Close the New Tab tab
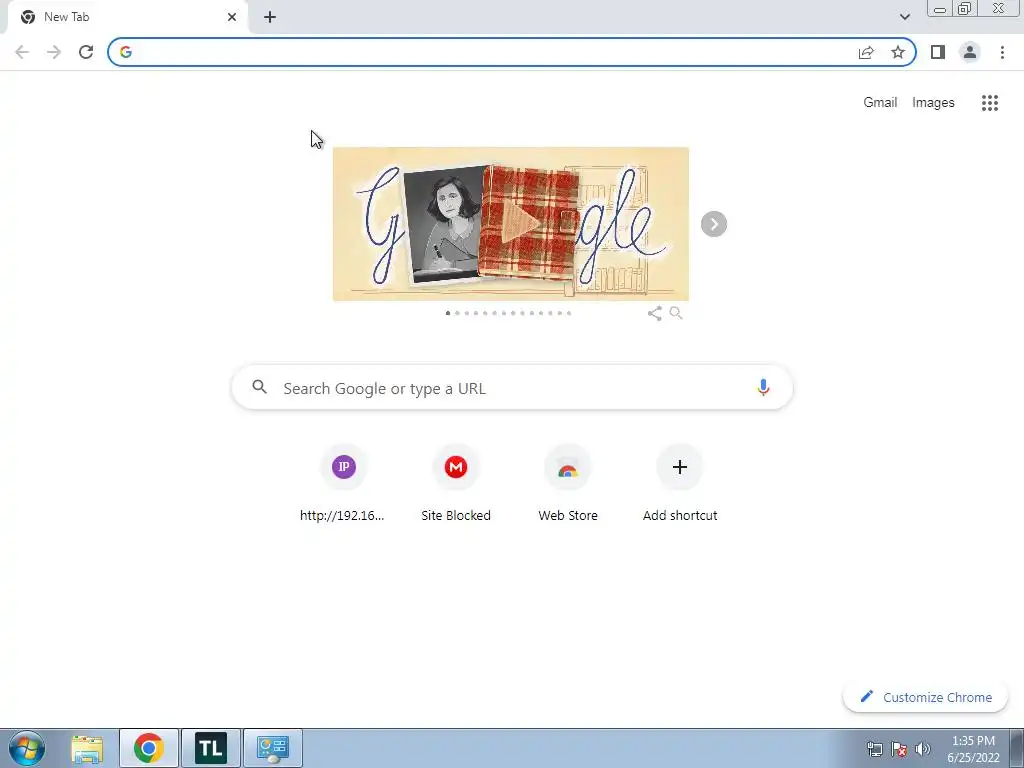1024x768 pixels. (x=232, y=17)
